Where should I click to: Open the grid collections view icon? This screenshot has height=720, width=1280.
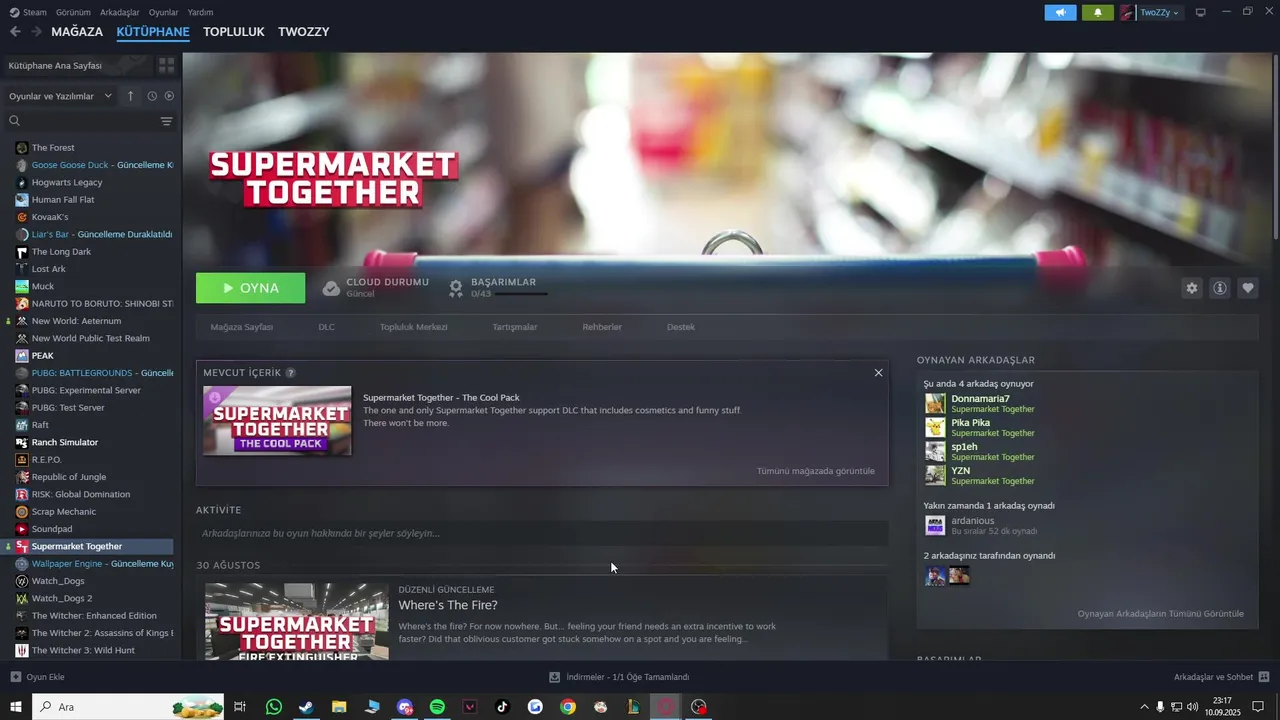coord(166,65)
